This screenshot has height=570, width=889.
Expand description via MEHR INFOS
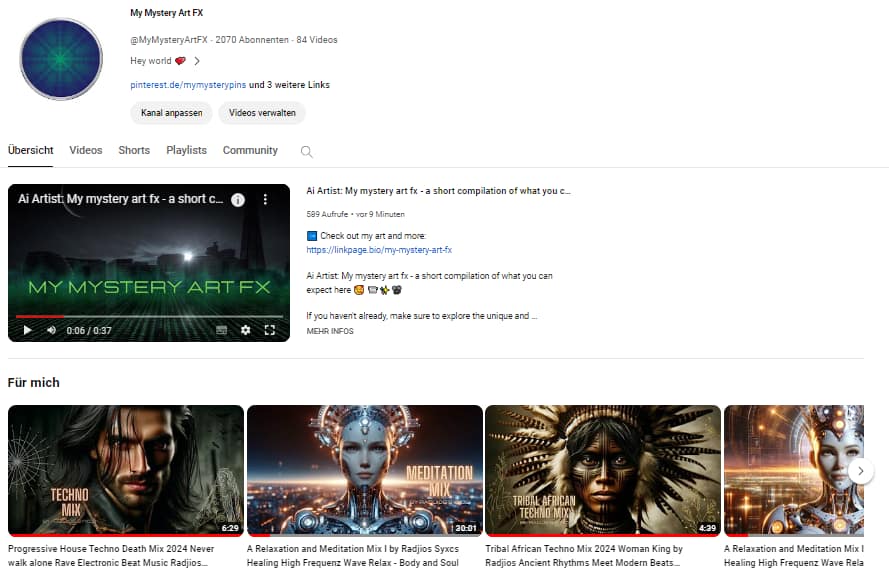(329, 331)
